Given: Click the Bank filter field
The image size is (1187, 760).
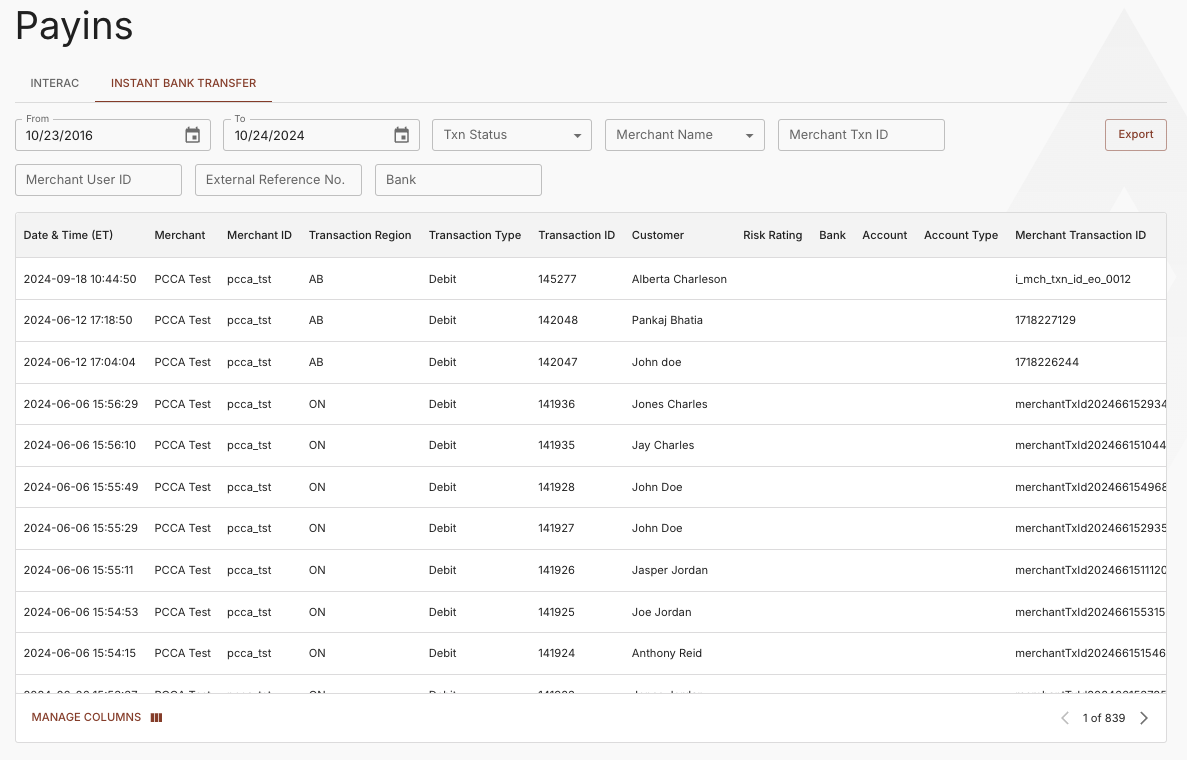Looking at the screenshot, I should coord(458,180).
